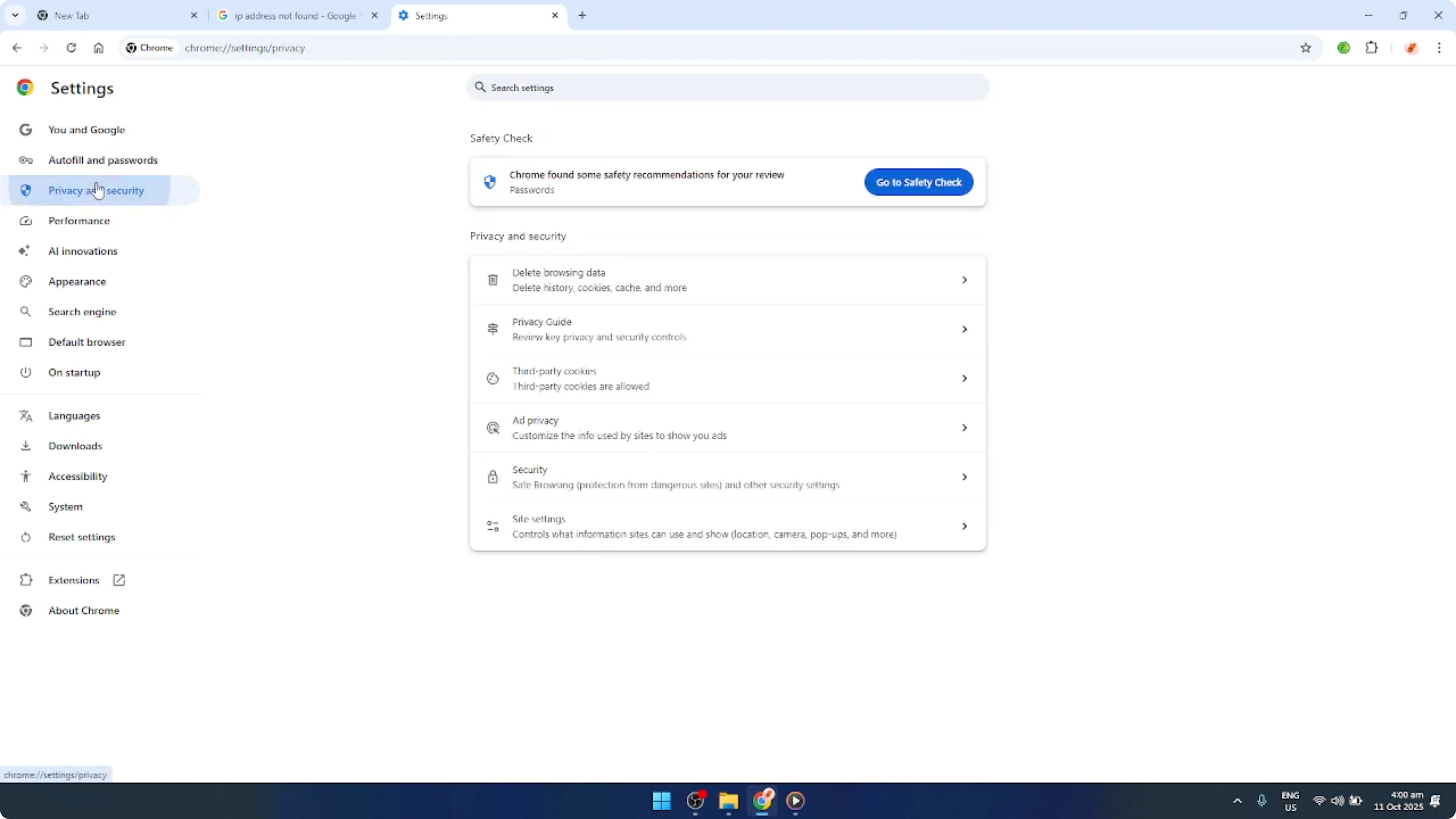1456x819 pixels.
Task: Open Site settings details
Action: pos(727,526)
